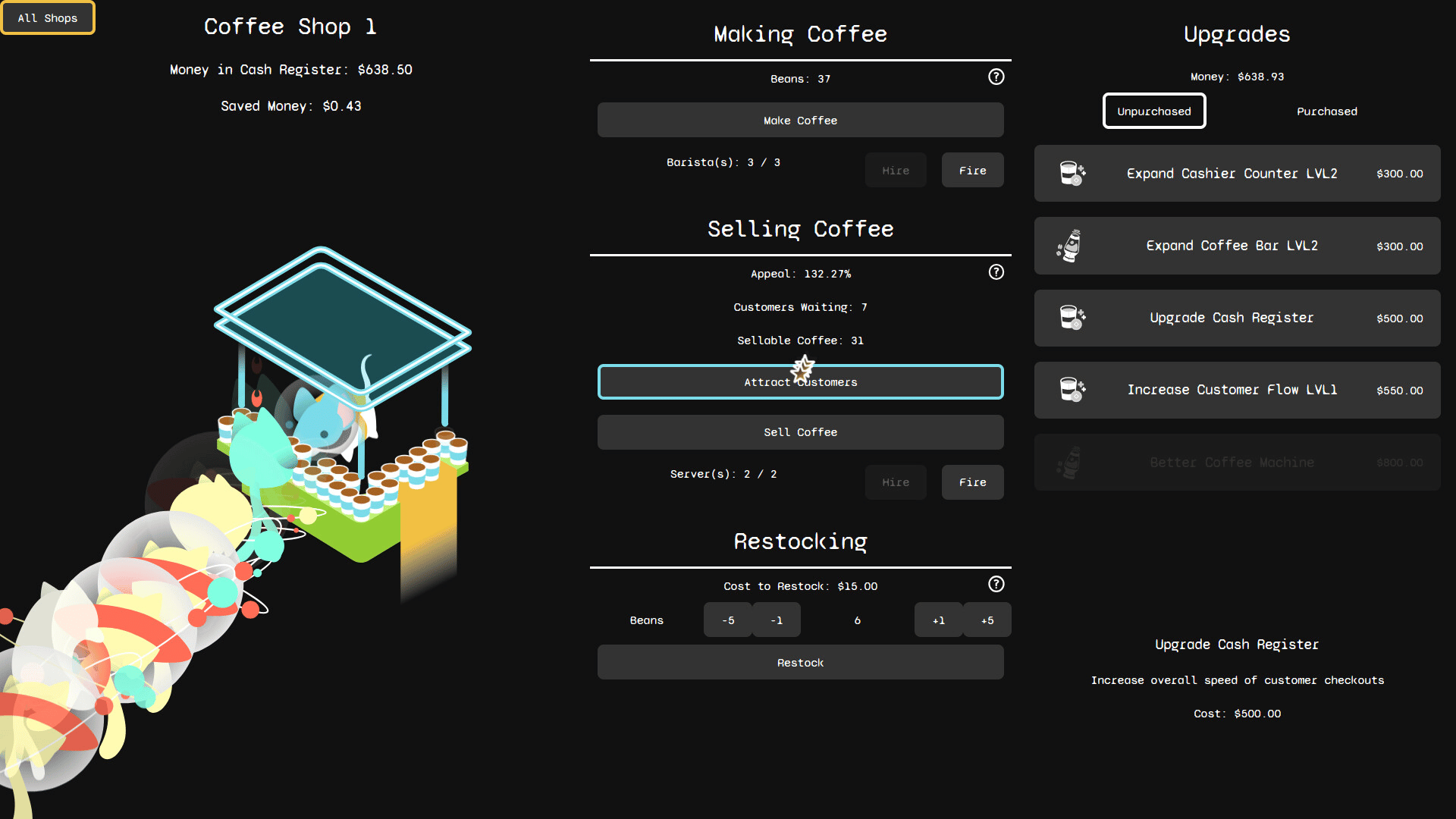
Task: Go back to All Shops
Action: 48,18
